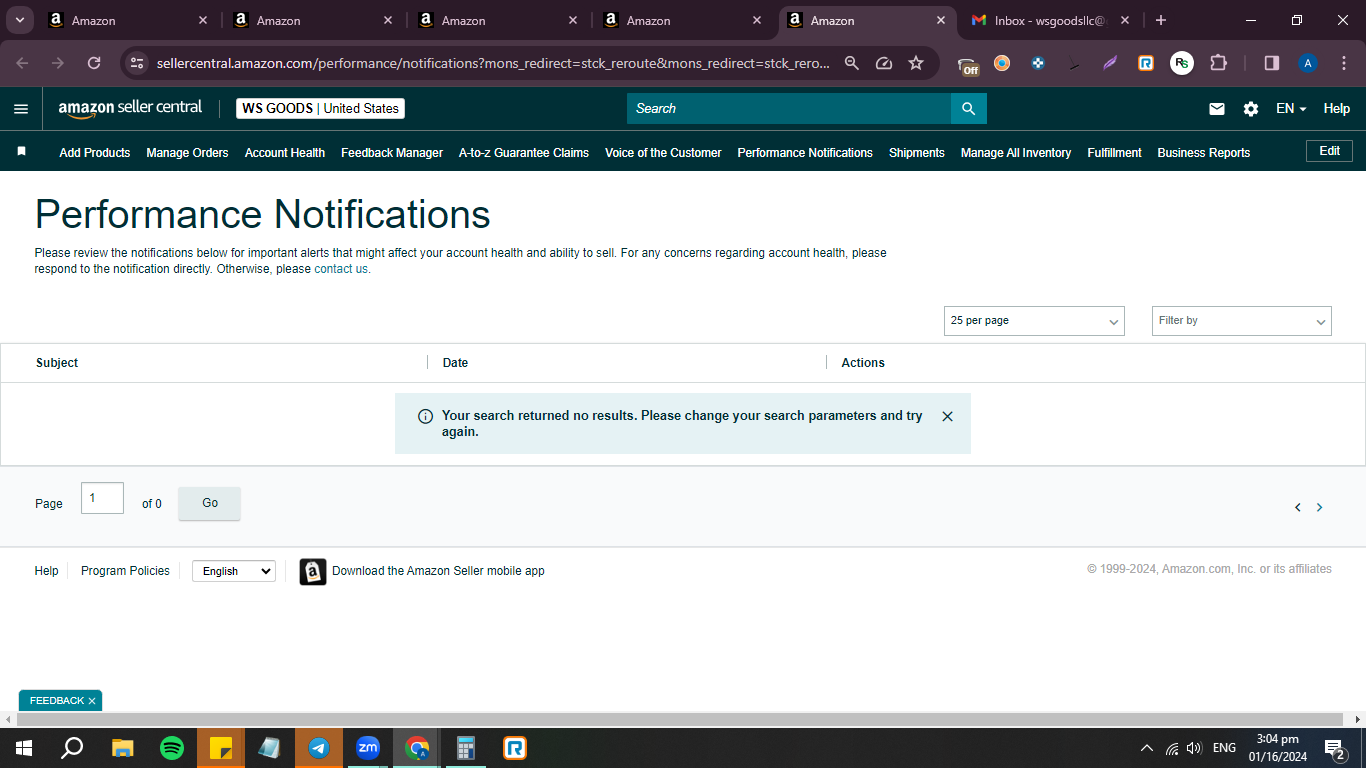Open the Chrome zoom magnifier icon in address bar

coord(852,63)
